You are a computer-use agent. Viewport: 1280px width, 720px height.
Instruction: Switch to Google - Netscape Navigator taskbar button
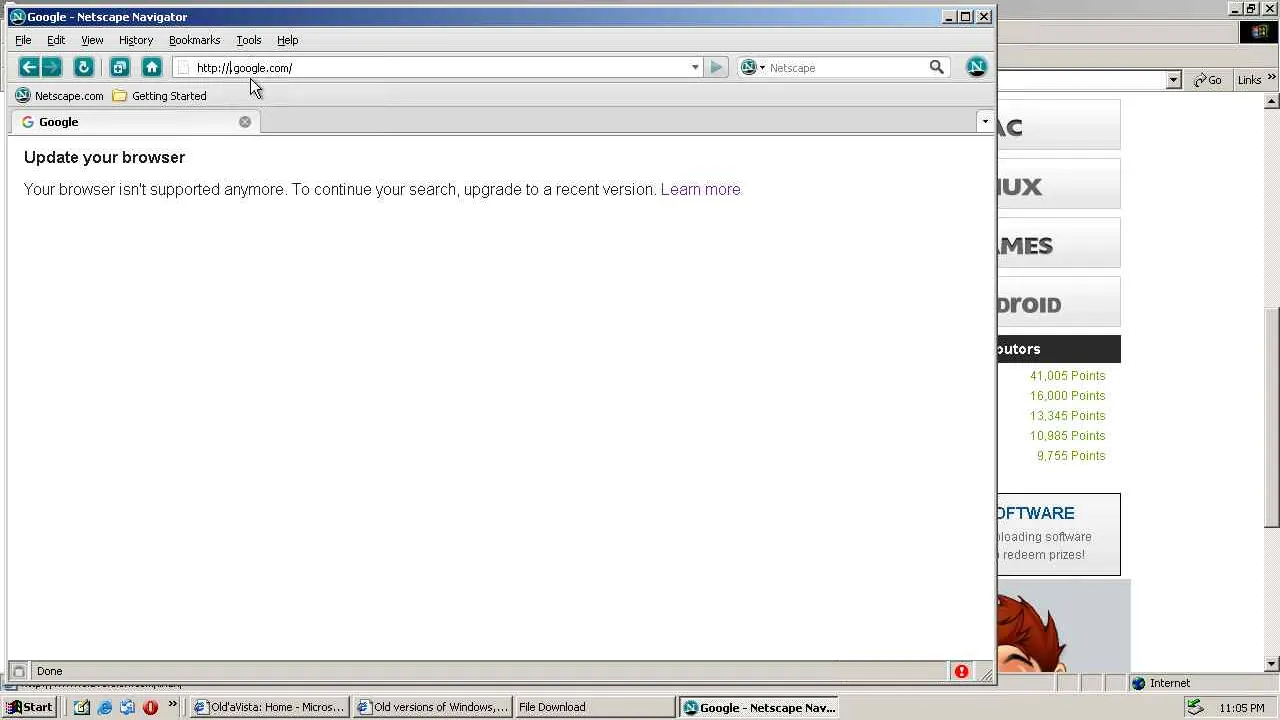pyautogui.click(x=759, y=707)
